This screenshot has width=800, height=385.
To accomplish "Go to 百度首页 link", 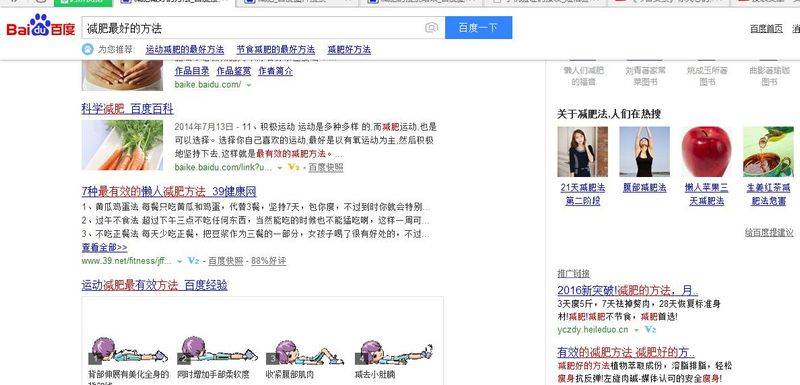I will (x=766, y=29).
